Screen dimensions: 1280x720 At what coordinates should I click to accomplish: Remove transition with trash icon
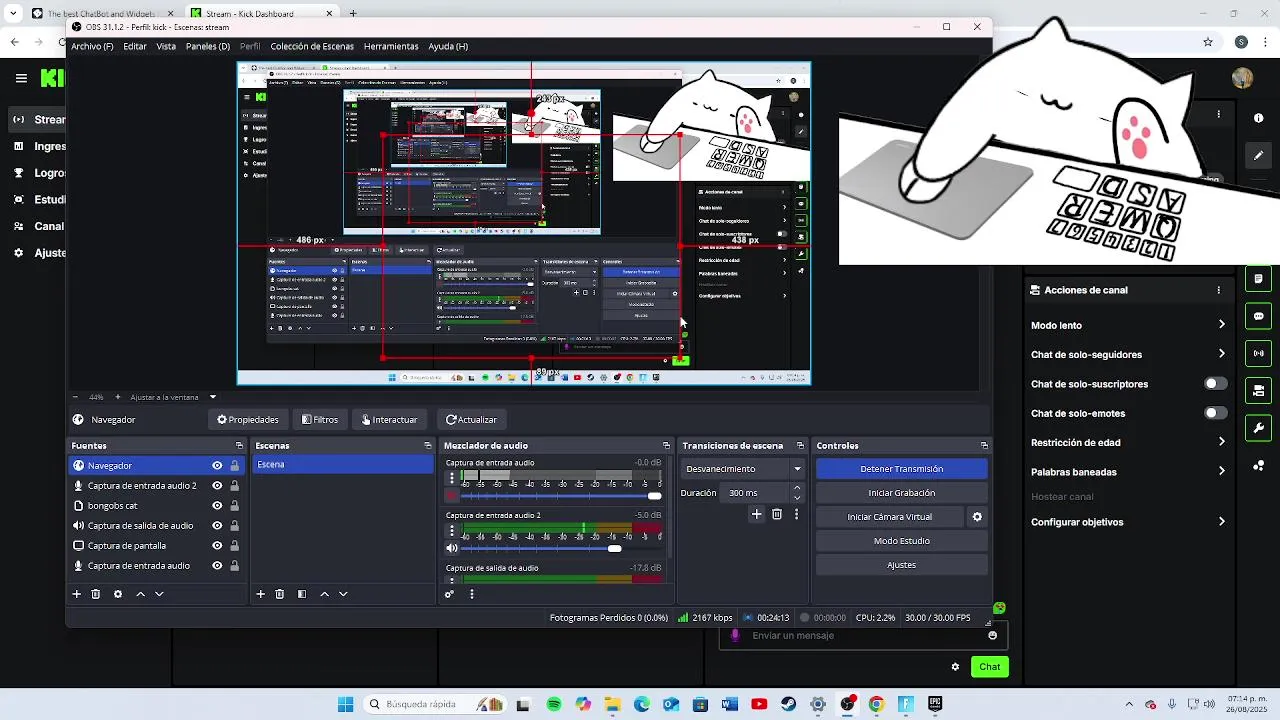[777, 514]
